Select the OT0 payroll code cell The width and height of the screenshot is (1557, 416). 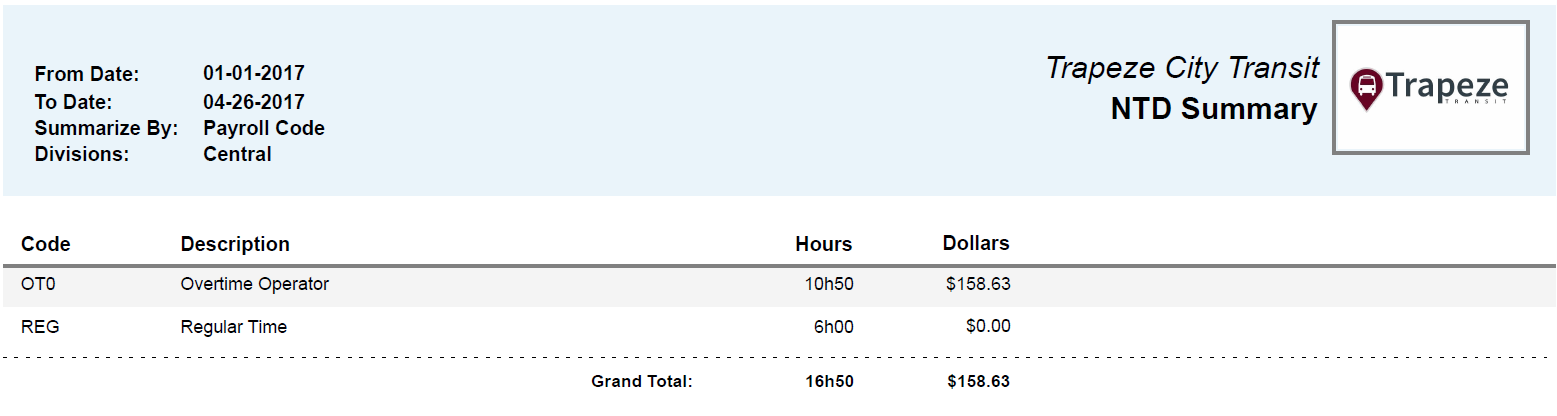38,284
